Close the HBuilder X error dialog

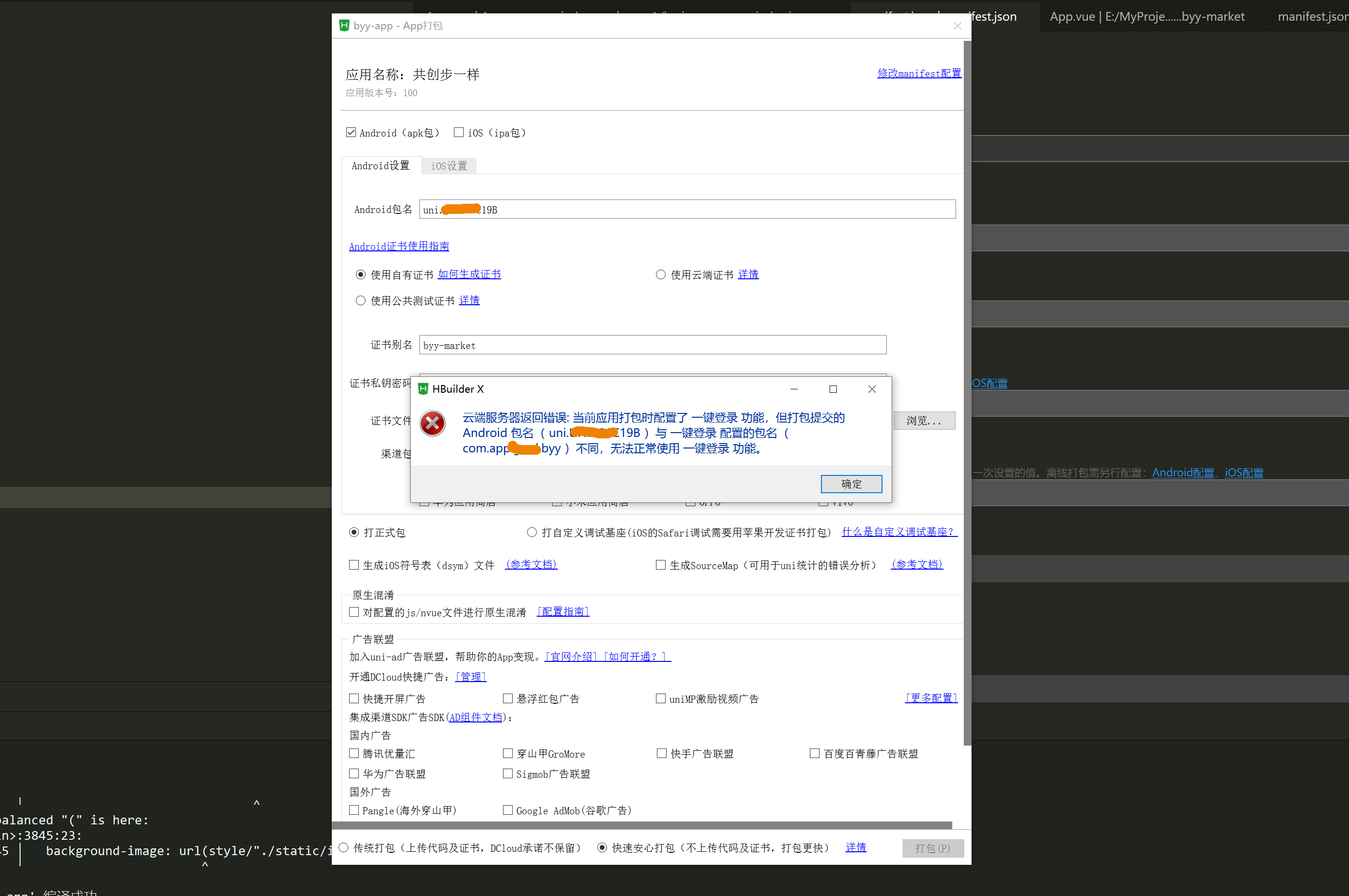[872, 389]
